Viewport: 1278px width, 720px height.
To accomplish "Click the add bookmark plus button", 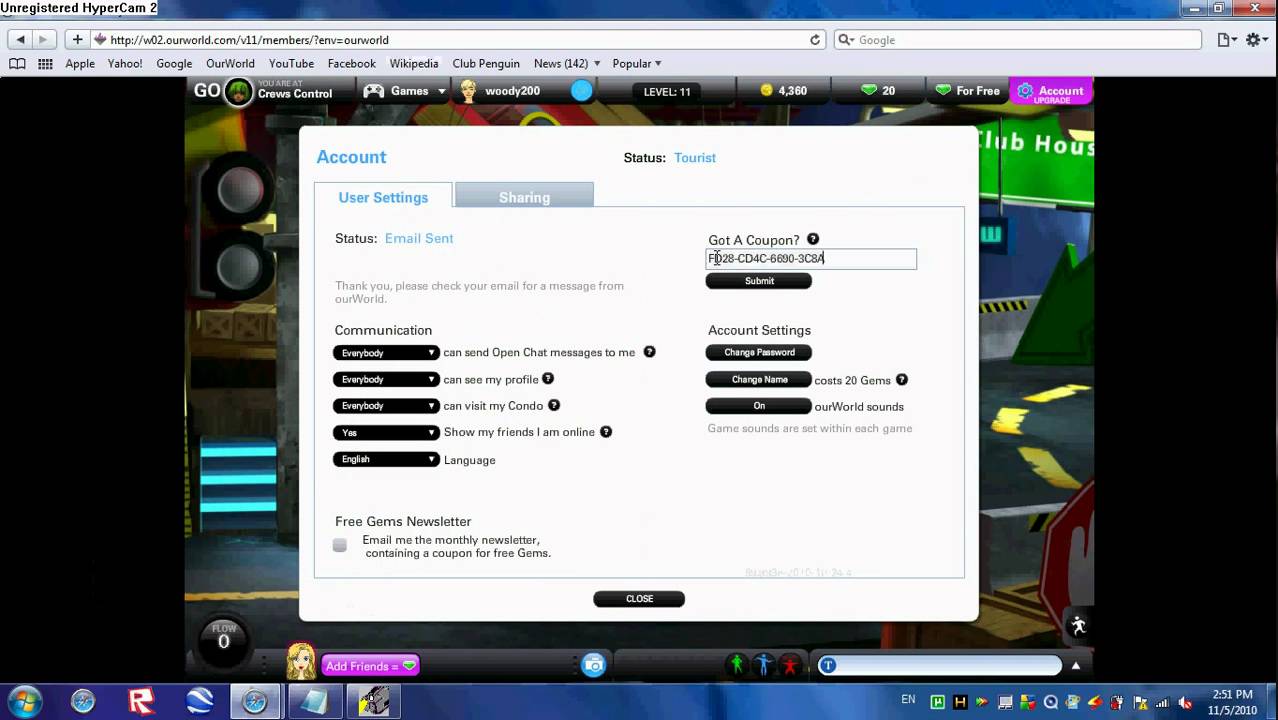I will pos(77,40).
